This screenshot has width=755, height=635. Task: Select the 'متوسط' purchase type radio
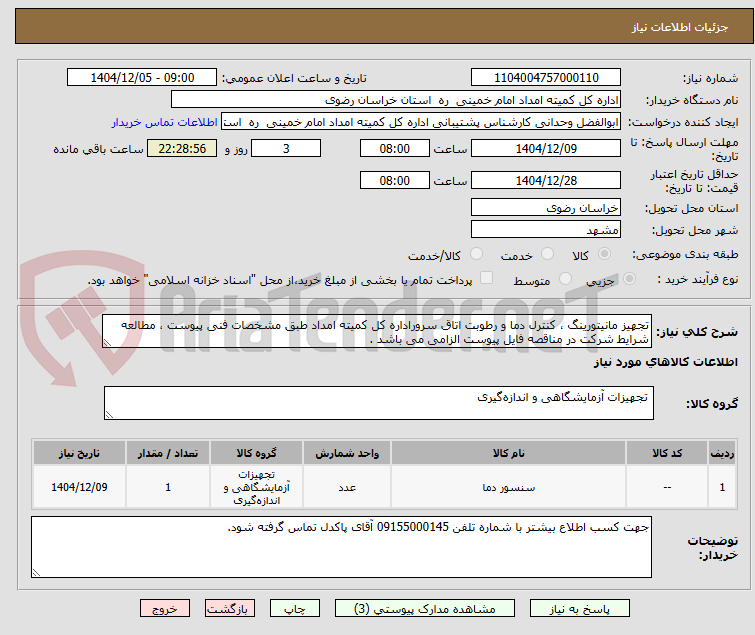click(x=565, y=279)
